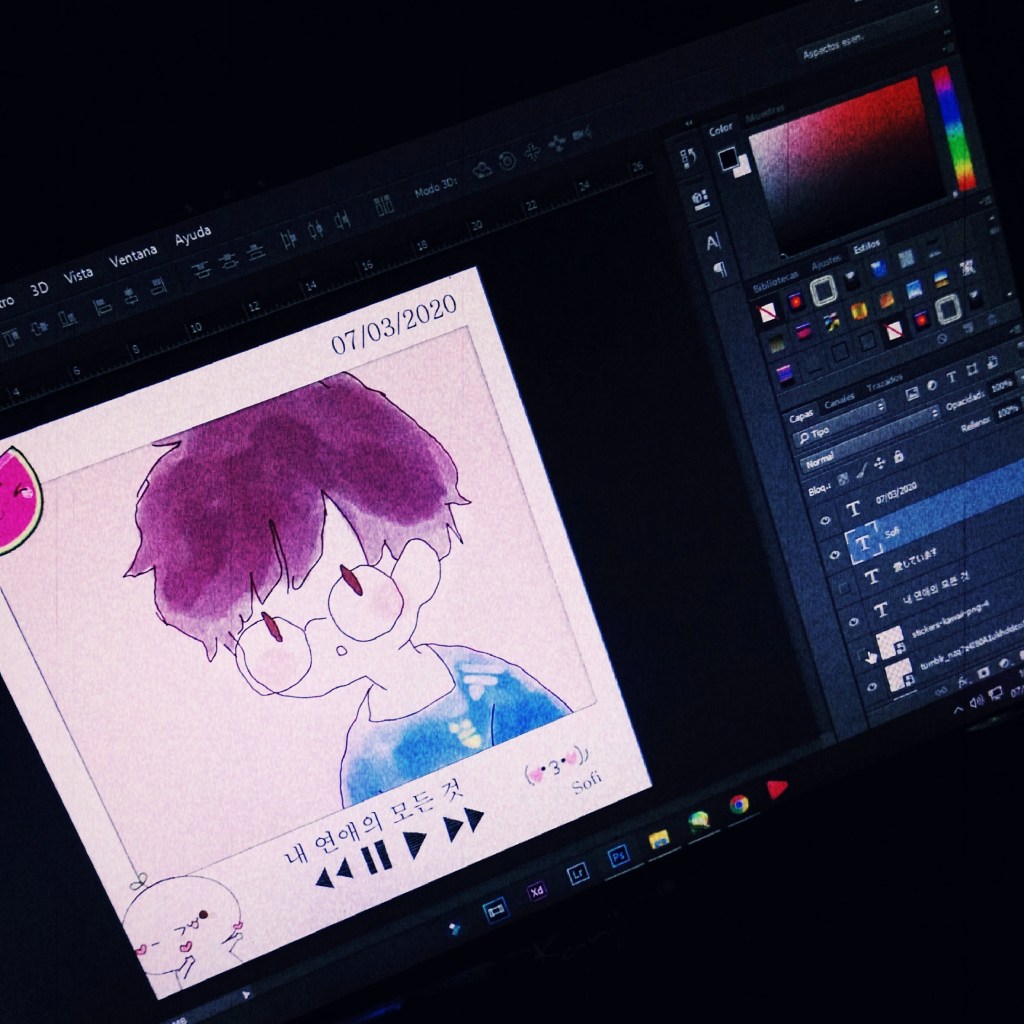Launch Adobe XD from the taskbar
The image size is (1024, 1024).
tap(537, 890)
